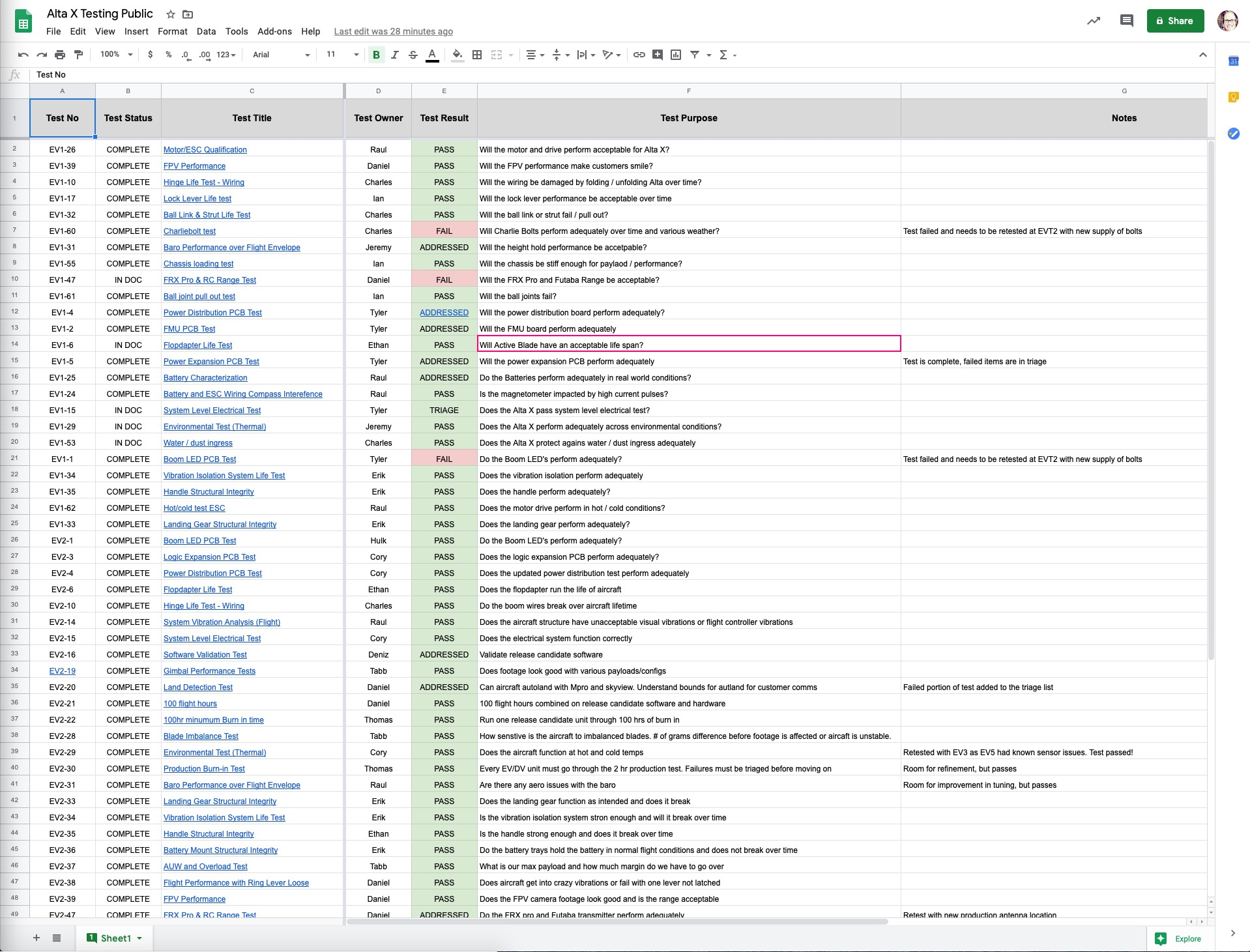The height and width of the screenshot is (952, 1250).
Task: Click the insert link icon
Action: click(x=639, y=55)
